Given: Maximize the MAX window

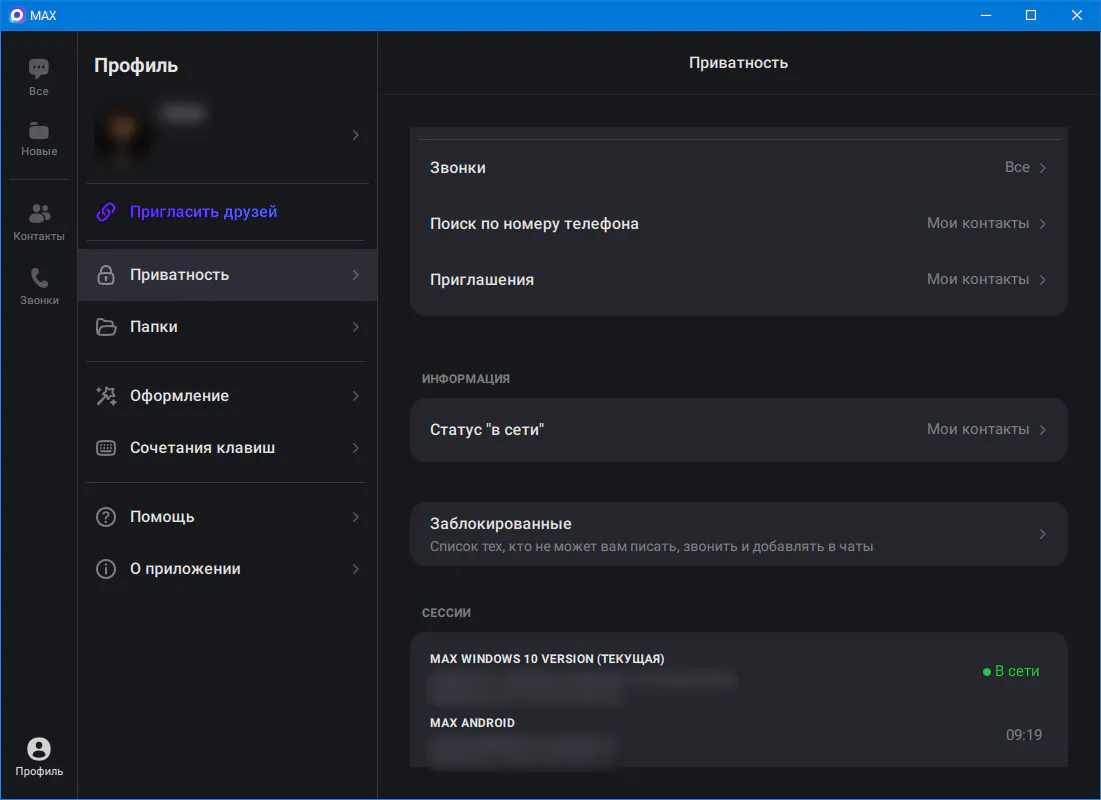Looking at the screenshot, I should coord(1031,15).
